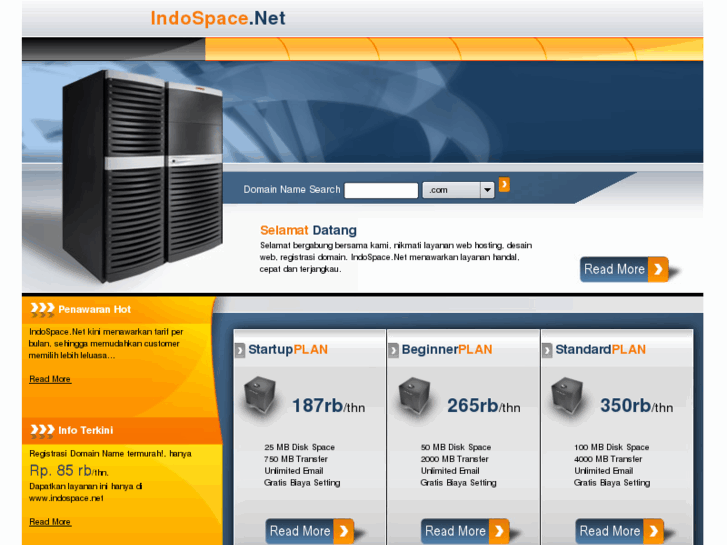Click the Selamat Datang Read More button
Image resolution: width=727 pixels, height=545 pixels.
[x=624, y=269]
